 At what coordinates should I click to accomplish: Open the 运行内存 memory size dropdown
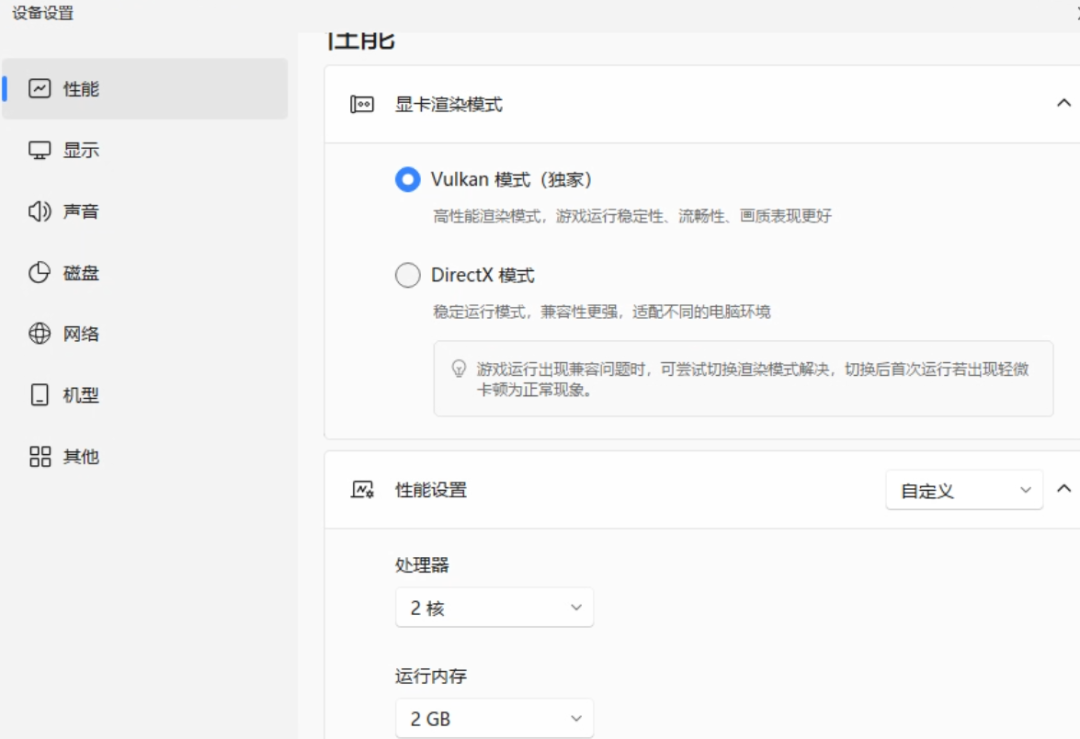494,718
